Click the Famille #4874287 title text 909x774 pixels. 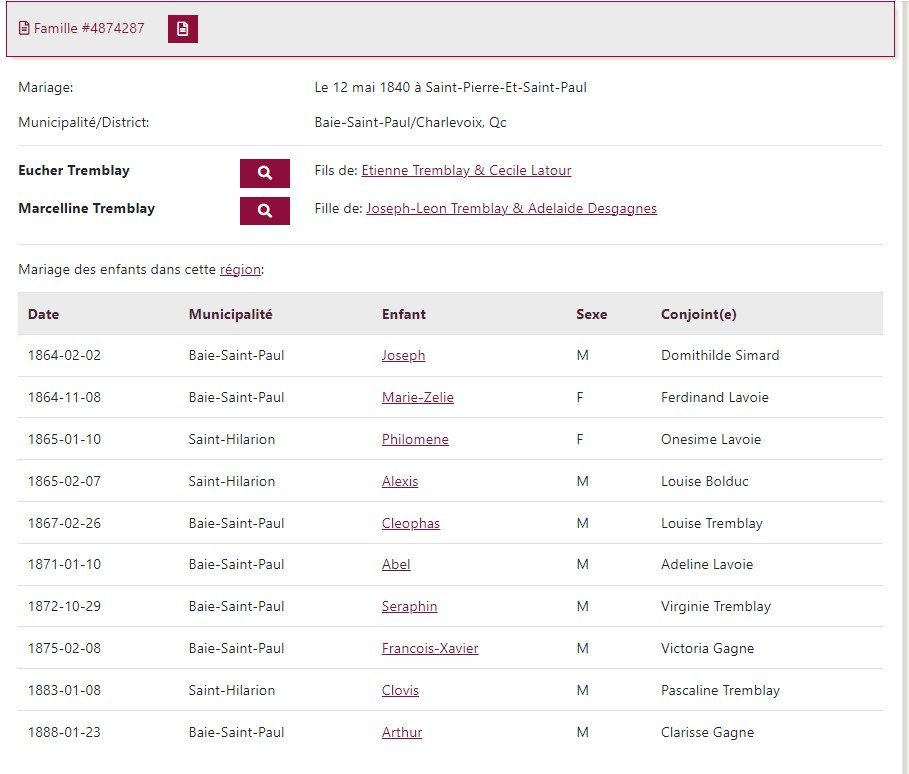click(89, 28)
